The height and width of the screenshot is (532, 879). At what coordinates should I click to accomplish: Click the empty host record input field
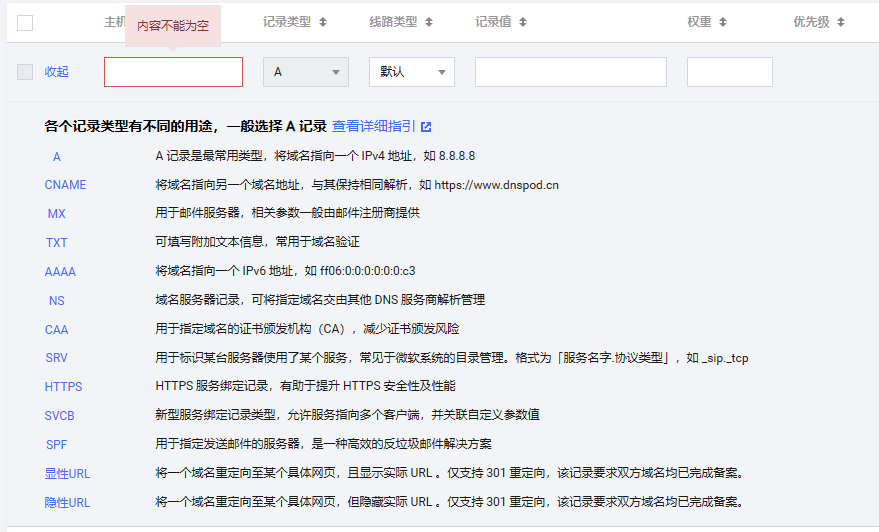(173, 72)
